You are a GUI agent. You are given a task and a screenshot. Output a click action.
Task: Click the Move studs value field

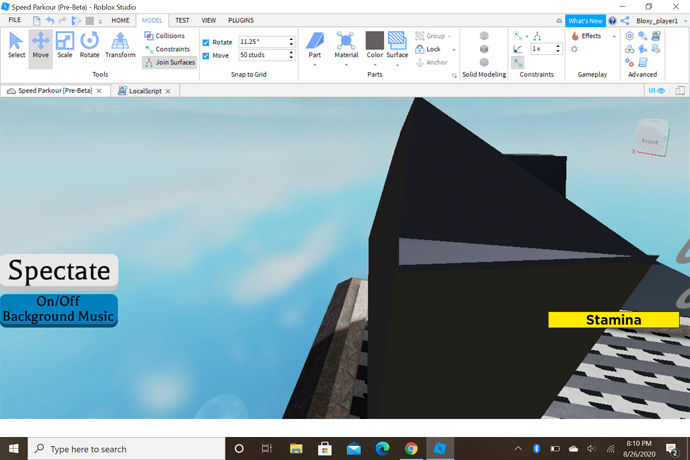click(263, 55)
